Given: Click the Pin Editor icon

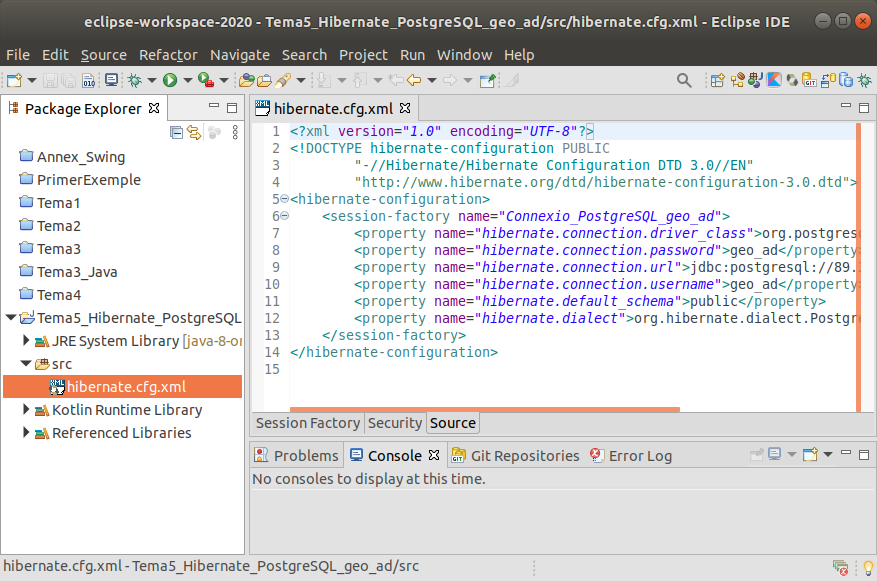Looking at the screenshot, I should 487,81.
